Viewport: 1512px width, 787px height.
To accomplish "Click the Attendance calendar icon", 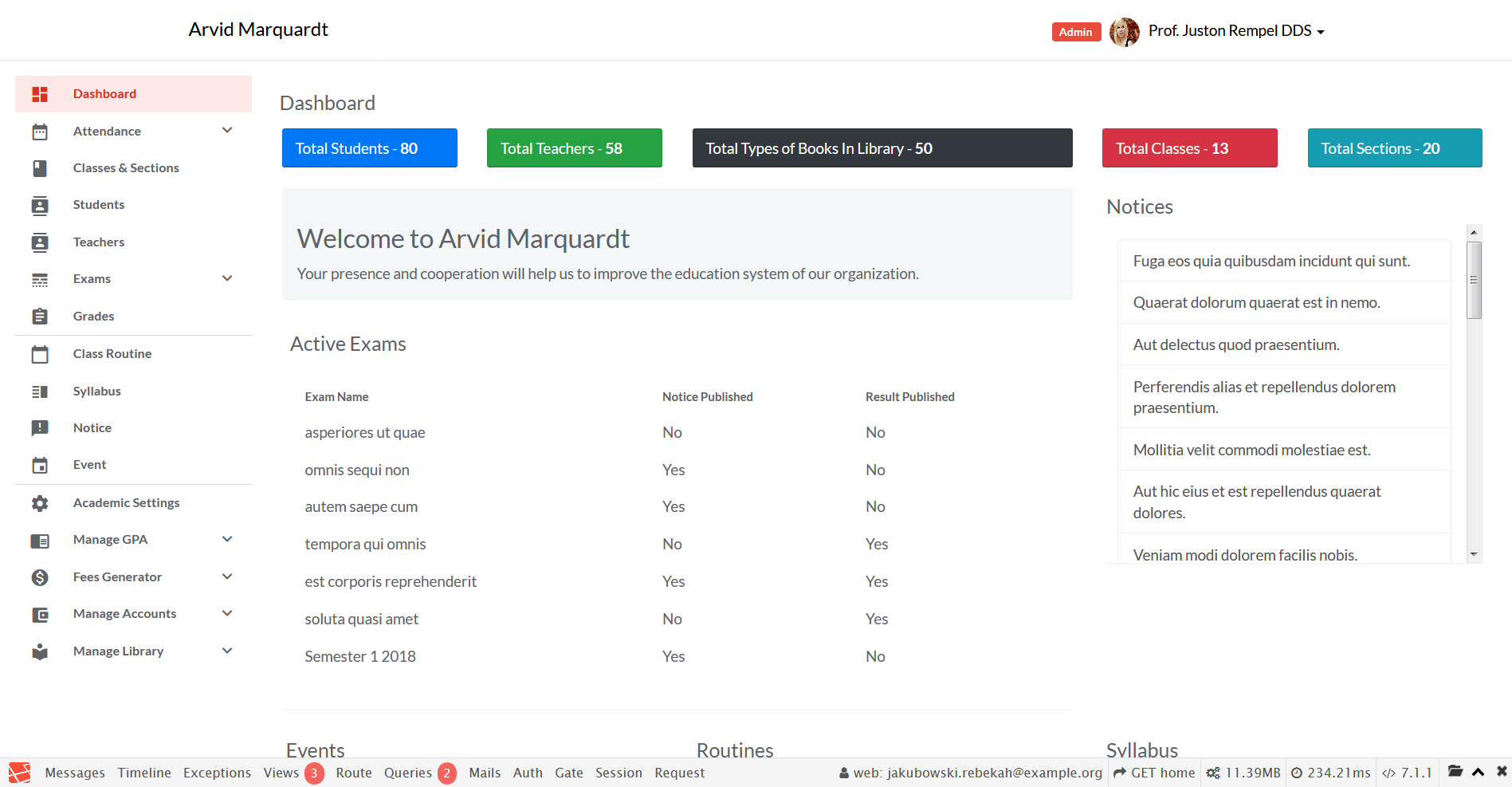I will (x=40, y=132).
